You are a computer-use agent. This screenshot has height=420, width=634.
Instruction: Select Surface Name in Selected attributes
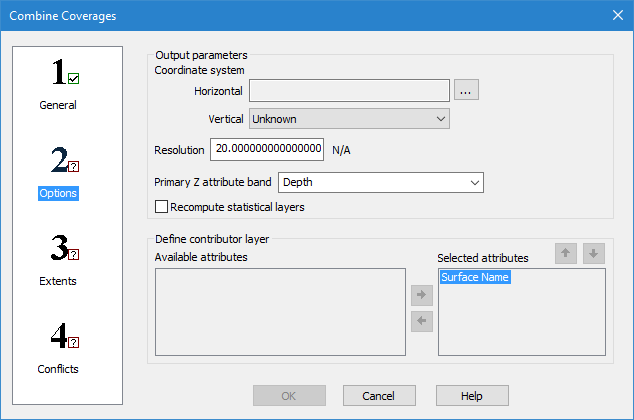(x=475, y=278)
